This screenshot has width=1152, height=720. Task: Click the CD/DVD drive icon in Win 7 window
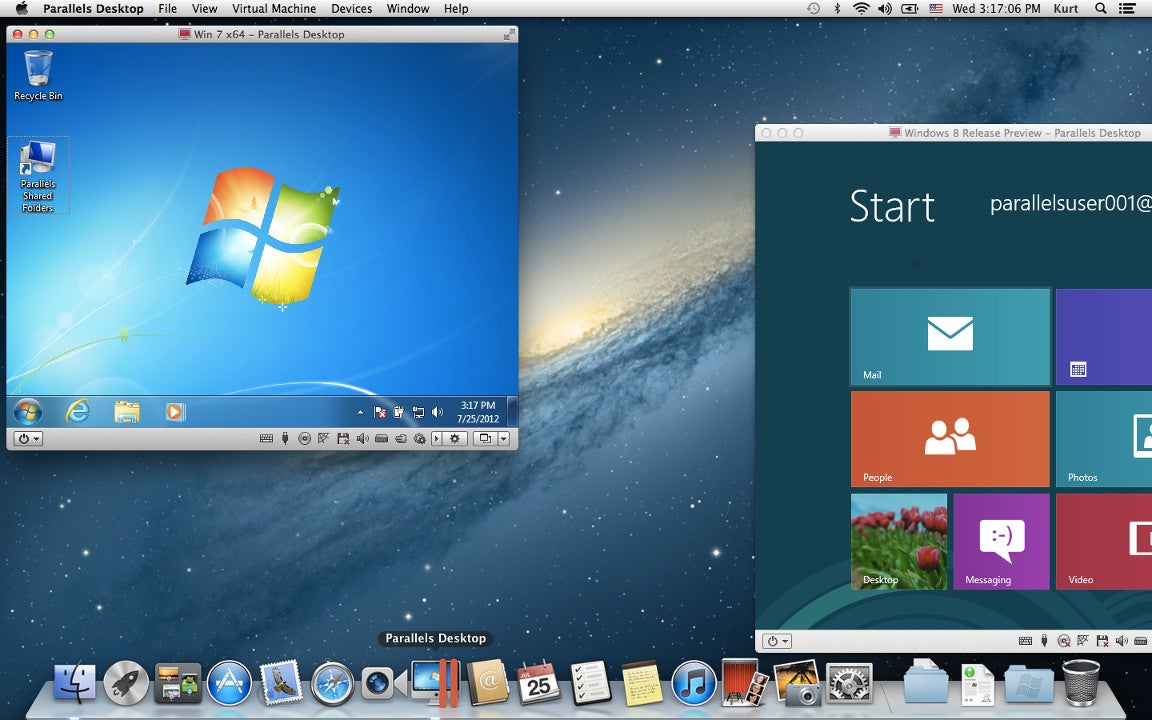[305, 438]
